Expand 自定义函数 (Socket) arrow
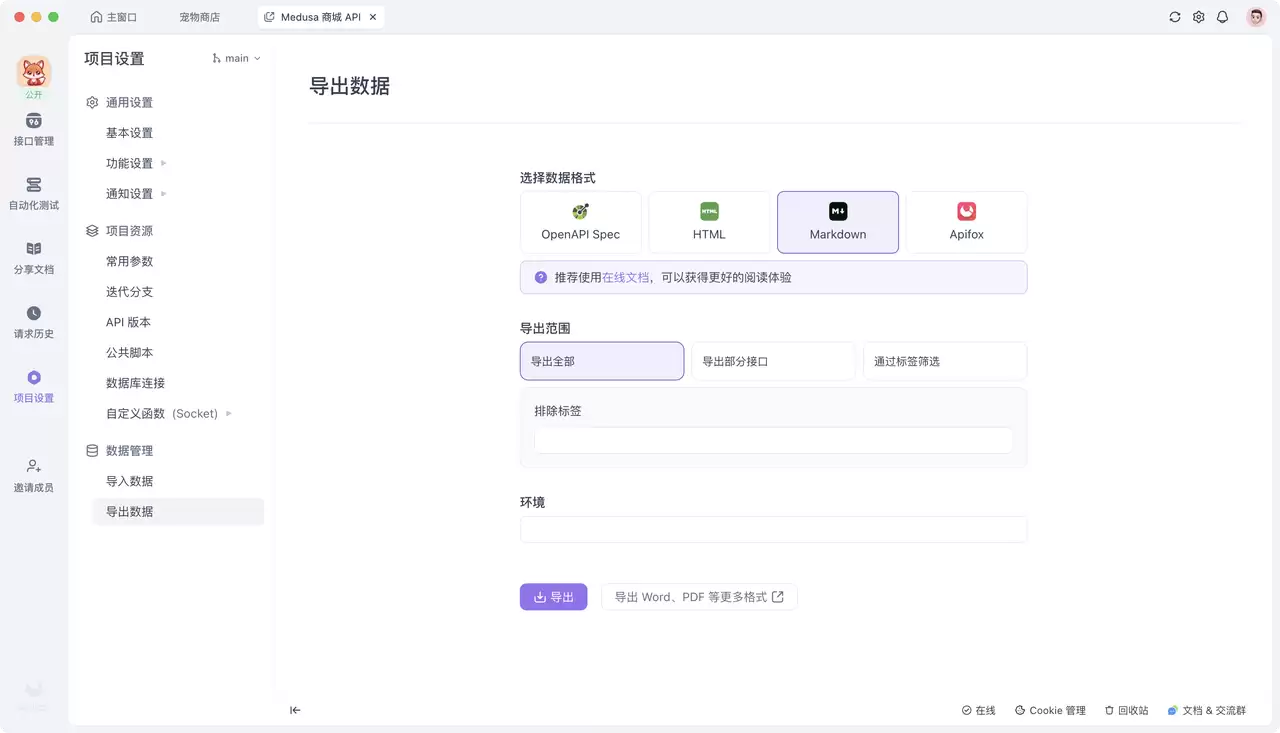The width and height of the screenshot is (1280, 733). click(x=229, y=413)
